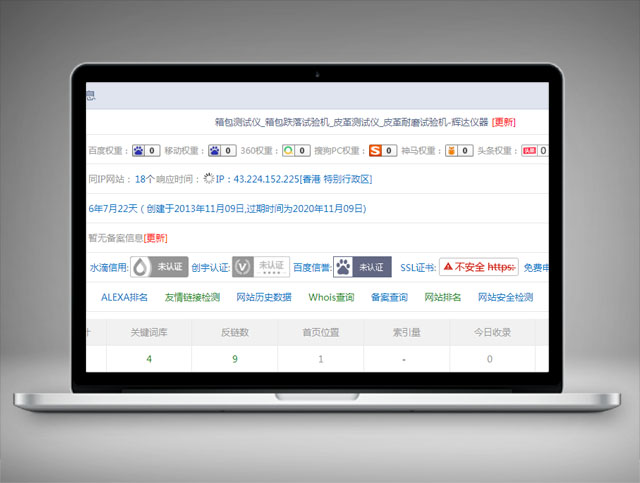Click the 创宇认证 label link

pyautogui.click(x=211, y=268)
